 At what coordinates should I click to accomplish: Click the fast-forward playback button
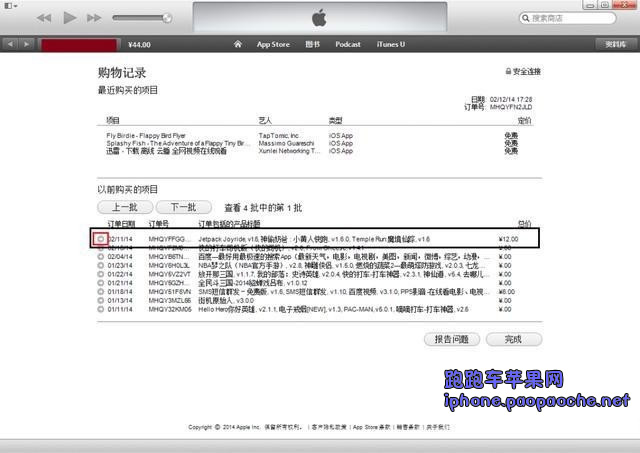(94, 18)
